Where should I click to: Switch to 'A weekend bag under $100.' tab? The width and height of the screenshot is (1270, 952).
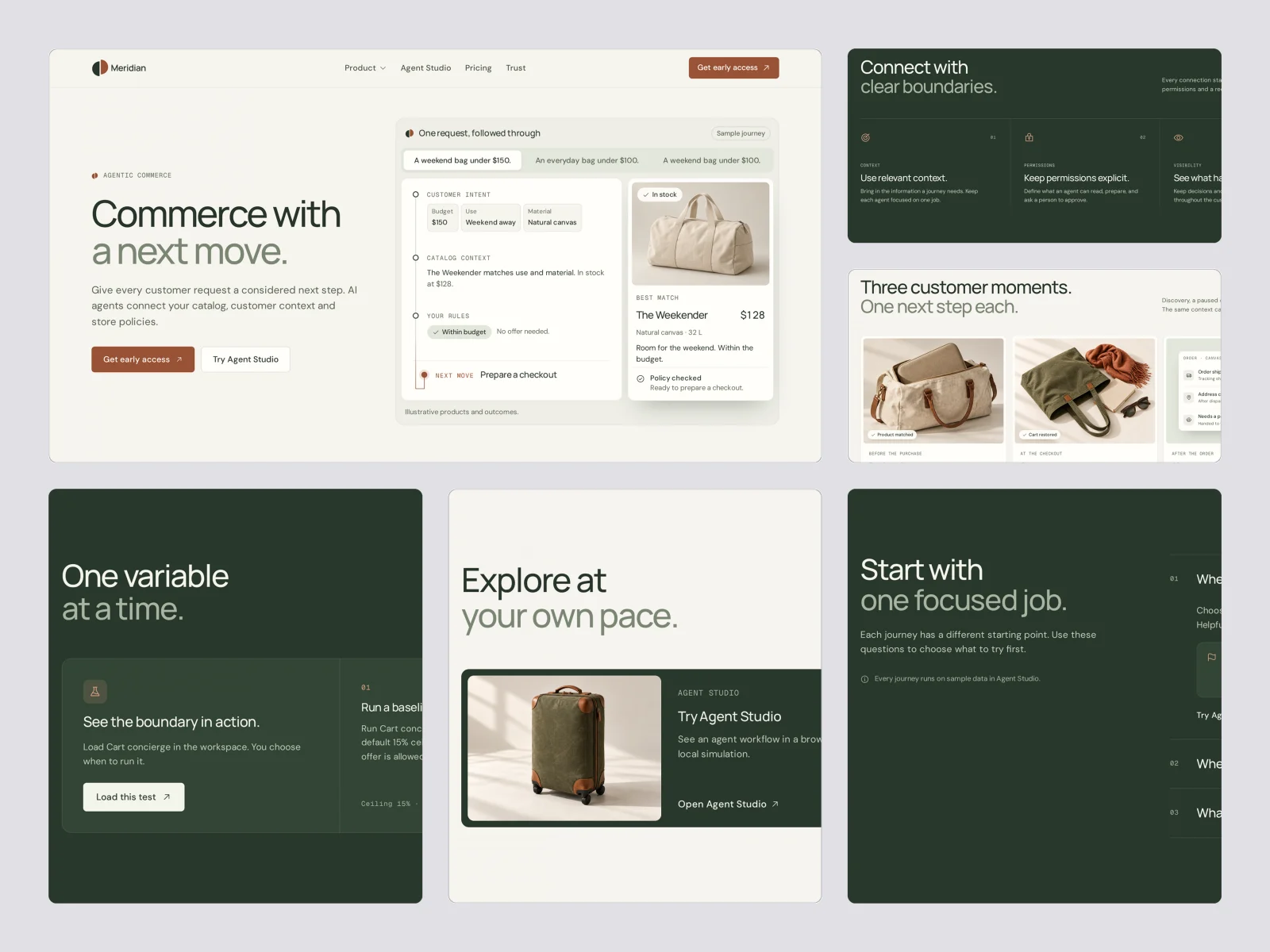(711, 160)
